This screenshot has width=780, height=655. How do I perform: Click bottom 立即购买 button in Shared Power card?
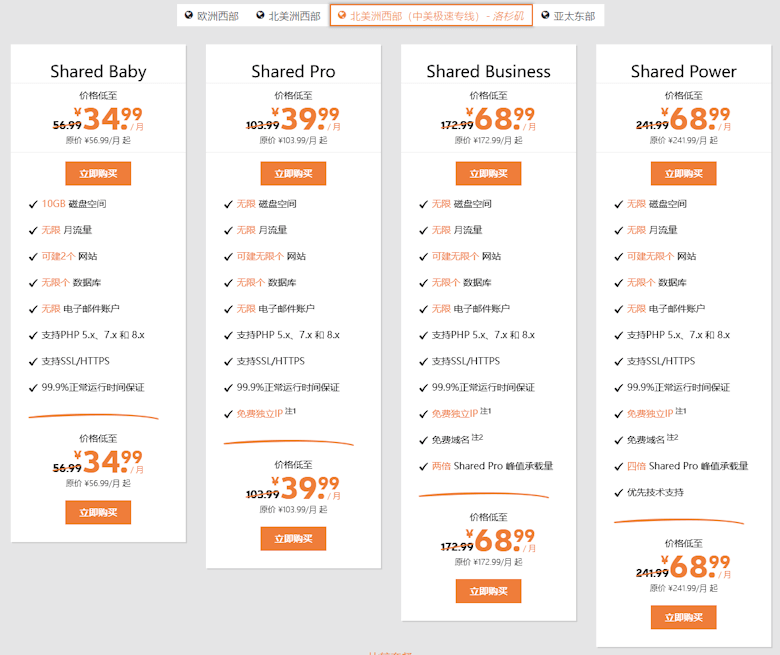click(x=683, y=617)
